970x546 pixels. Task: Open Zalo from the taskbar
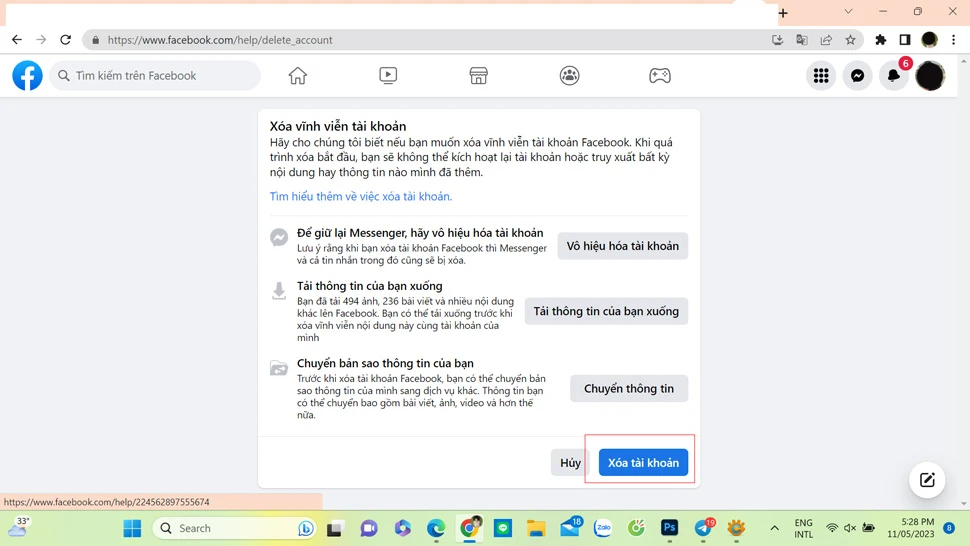pos(603,528)
